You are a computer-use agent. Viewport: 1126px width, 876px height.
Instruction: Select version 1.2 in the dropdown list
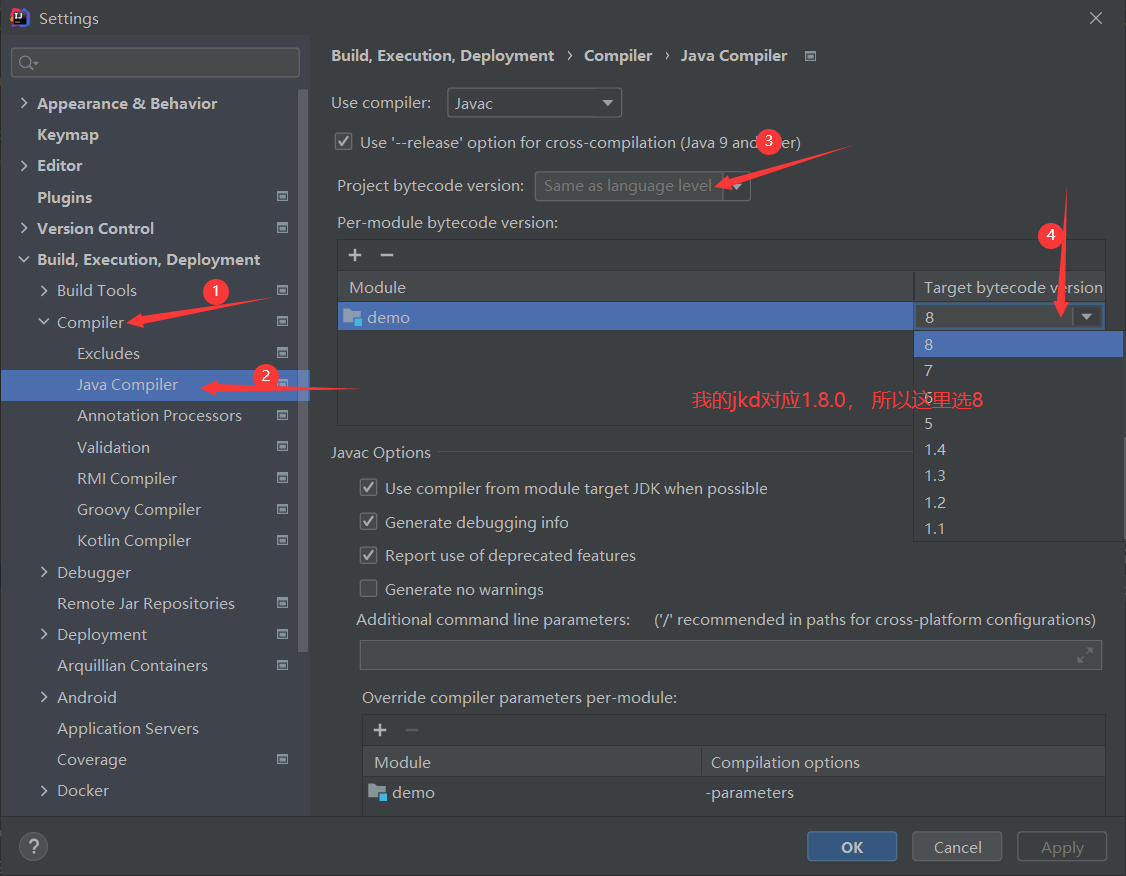tap(1018, 502)
